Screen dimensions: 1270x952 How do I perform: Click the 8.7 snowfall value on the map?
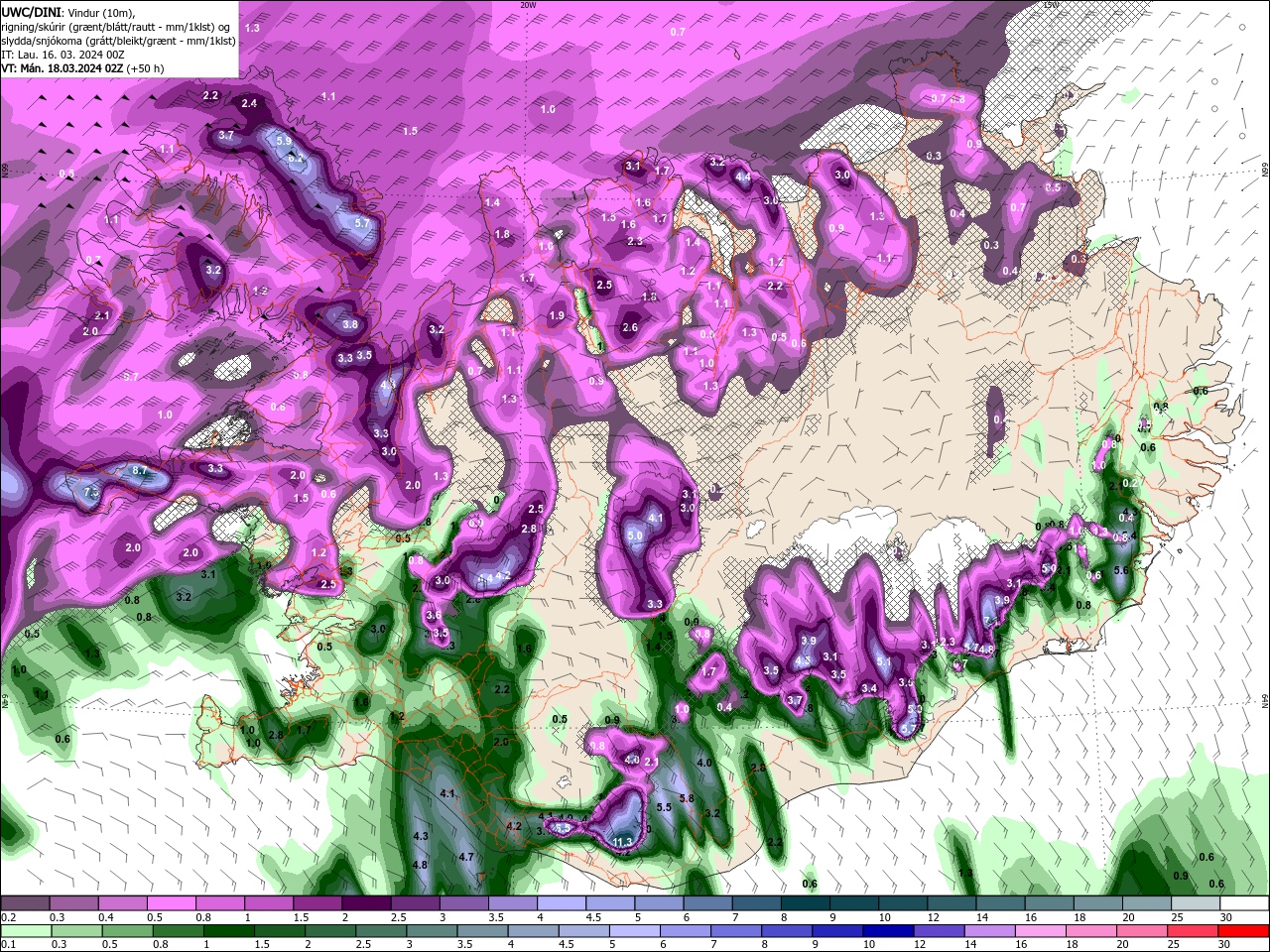[x=140, y=470]
